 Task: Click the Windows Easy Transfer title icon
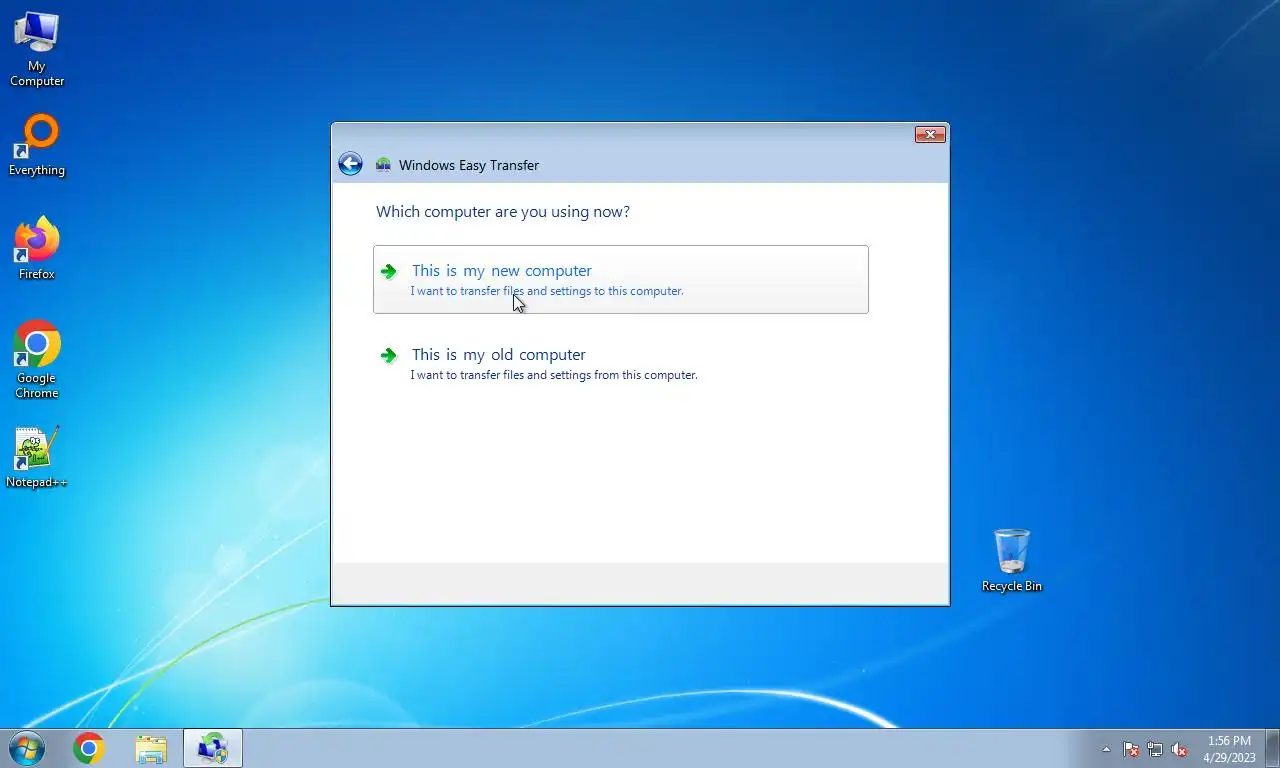[x=383, y=165]
